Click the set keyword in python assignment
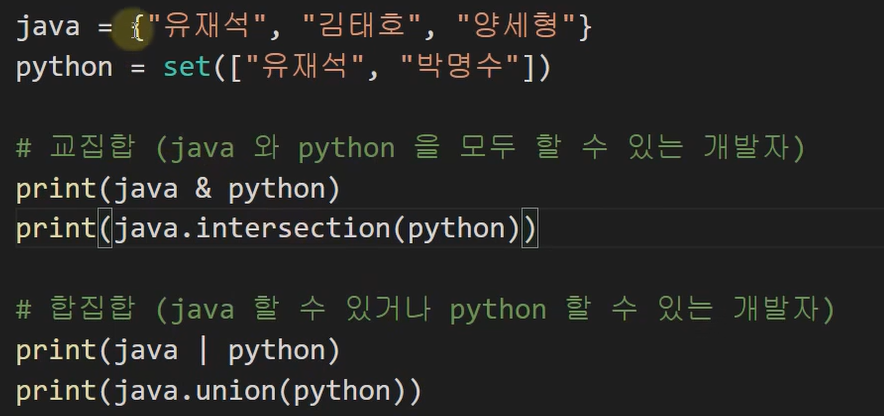Image resolution: width=884 pixels, height=416 pixels. coord(187,68)
